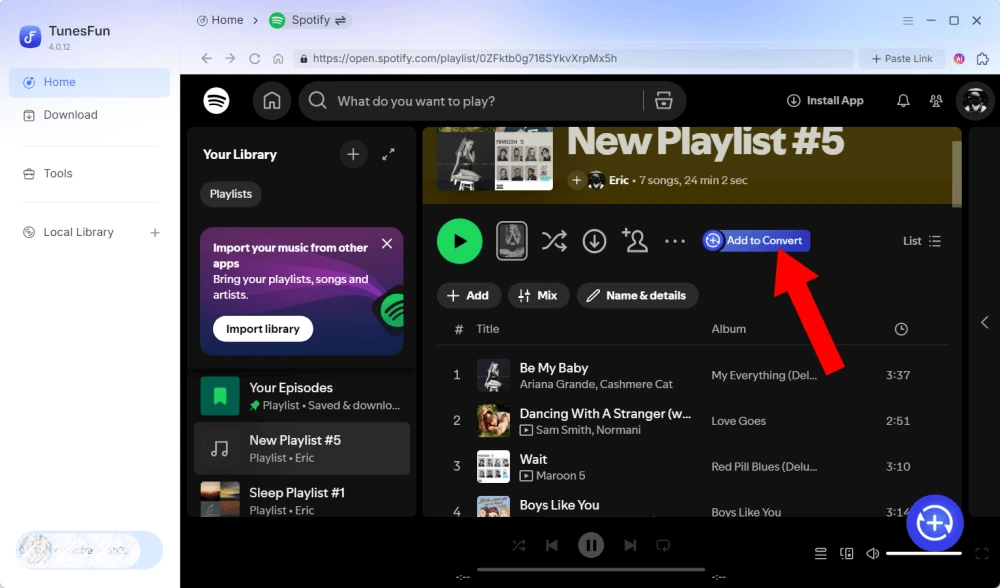This screenshot has height=588, width=1000.
Task: Click the playlist preview card icon
Action: 512,241
